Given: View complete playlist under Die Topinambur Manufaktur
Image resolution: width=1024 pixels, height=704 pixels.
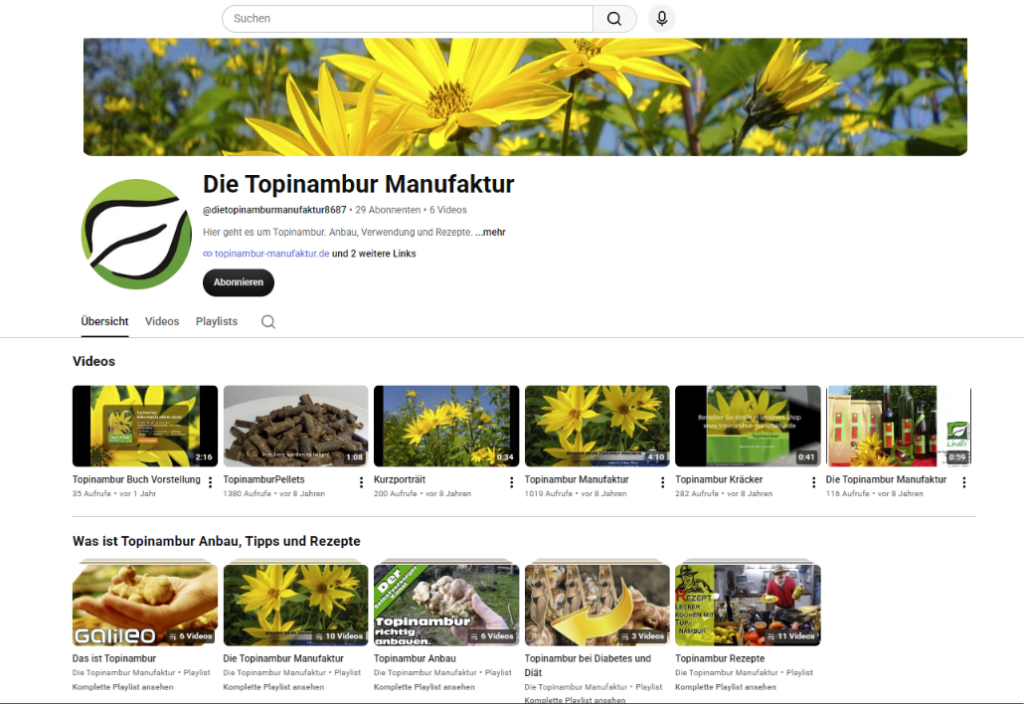Looking at the screenshot, I should click(274, 687).
